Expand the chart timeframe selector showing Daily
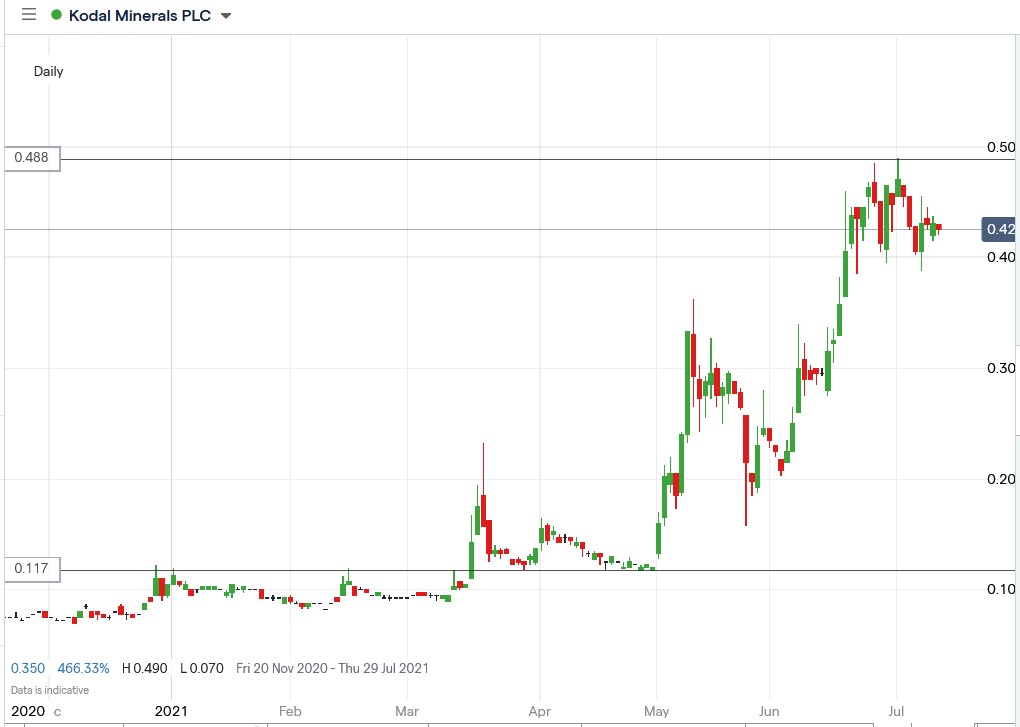1020x727 pixels. click(x=48, y=71)
